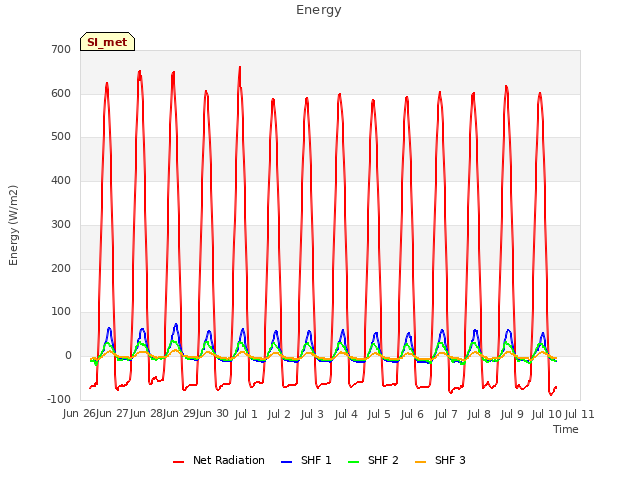
Task: Click the green SHF 2 legend swatch
Action: (x=353, y=462)
